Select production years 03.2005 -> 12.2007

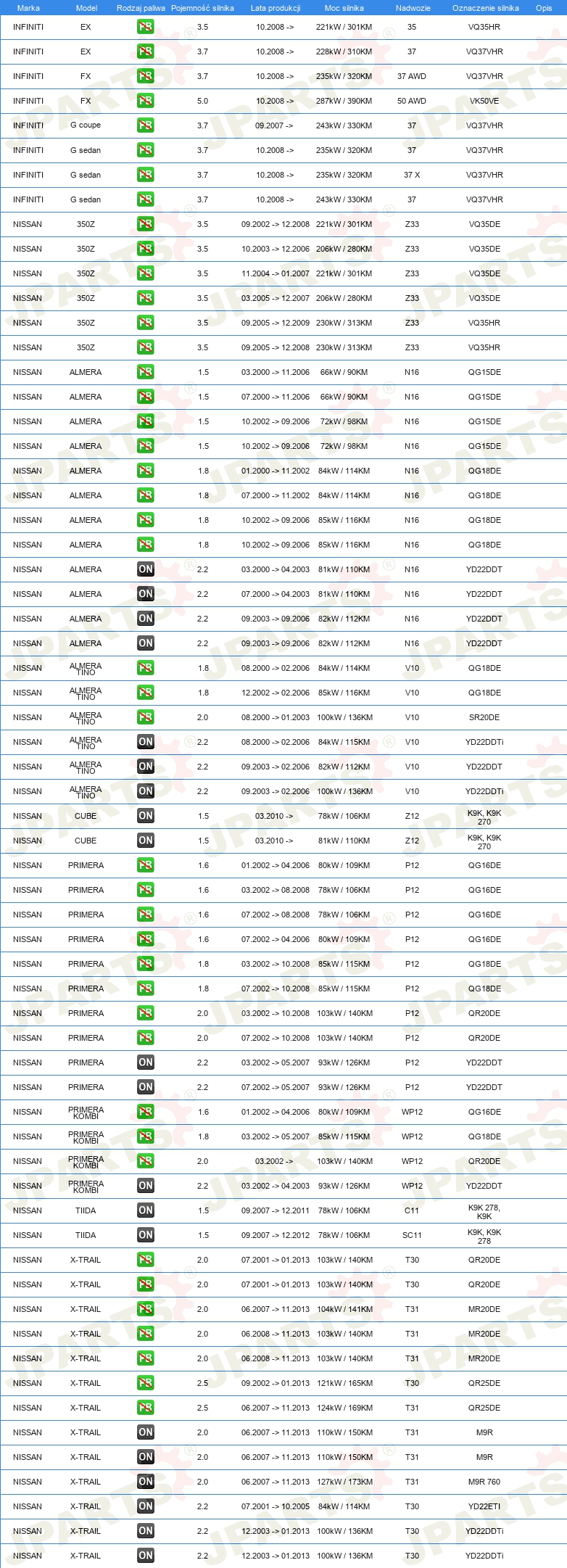(x=276, y=298)
